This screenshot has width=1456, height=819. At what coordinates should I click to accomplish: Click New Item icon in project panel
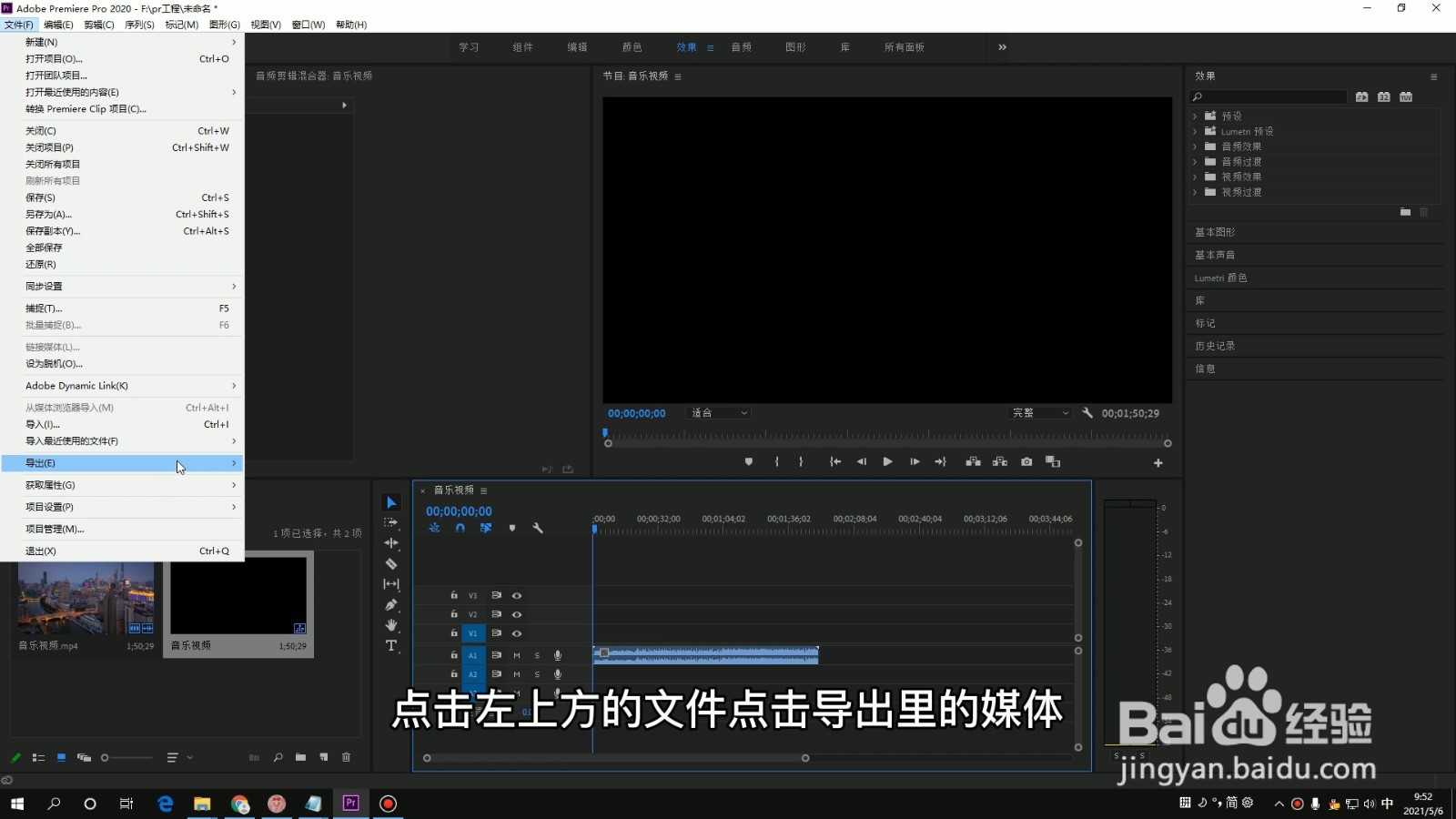(x=324, y=757)
